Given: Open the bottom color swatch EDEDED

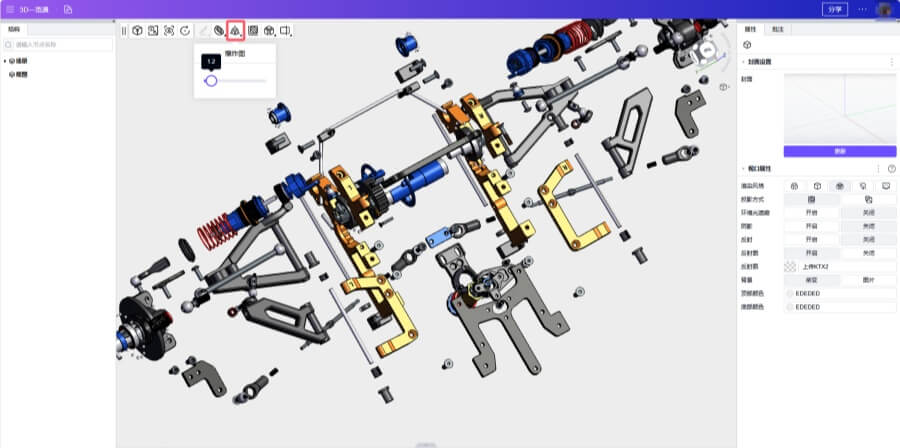Looking at the screenshot, I should click(x=790, y=307).
